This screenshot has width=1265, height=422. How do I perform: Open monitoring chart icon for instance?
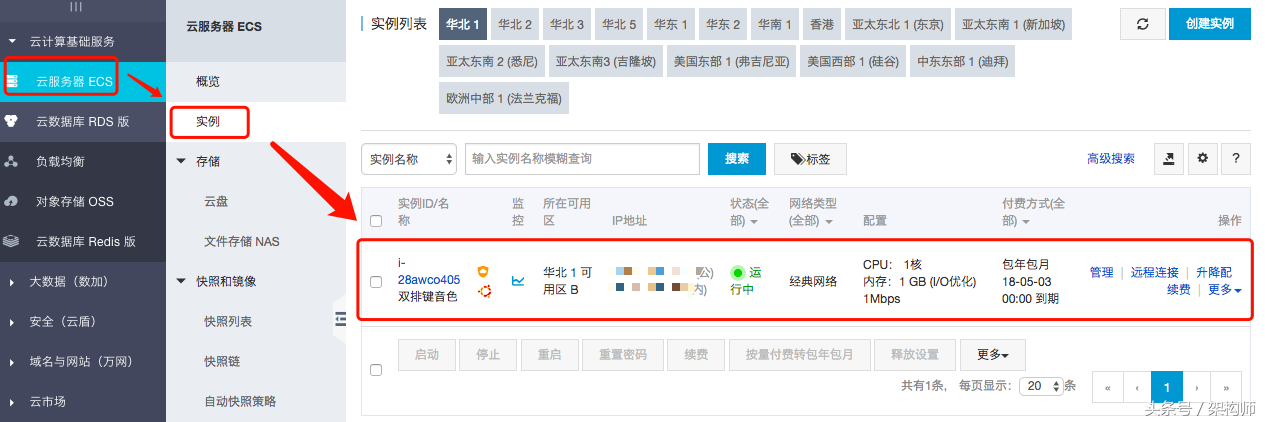[x=518, y=282]
